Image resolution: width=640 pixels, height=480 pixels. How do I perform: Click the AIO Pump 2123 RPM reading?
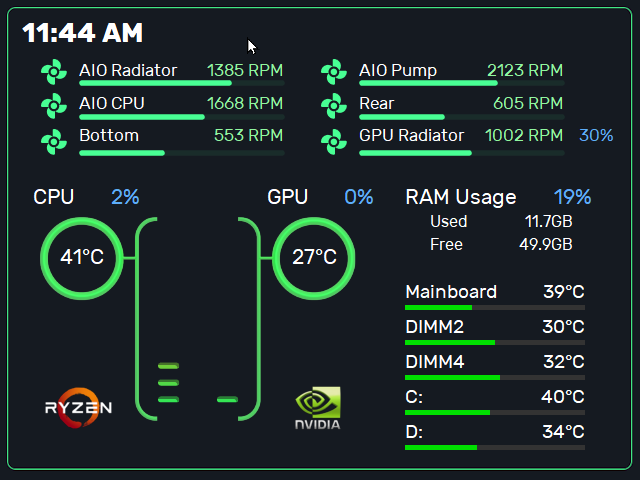coord(525,70)
